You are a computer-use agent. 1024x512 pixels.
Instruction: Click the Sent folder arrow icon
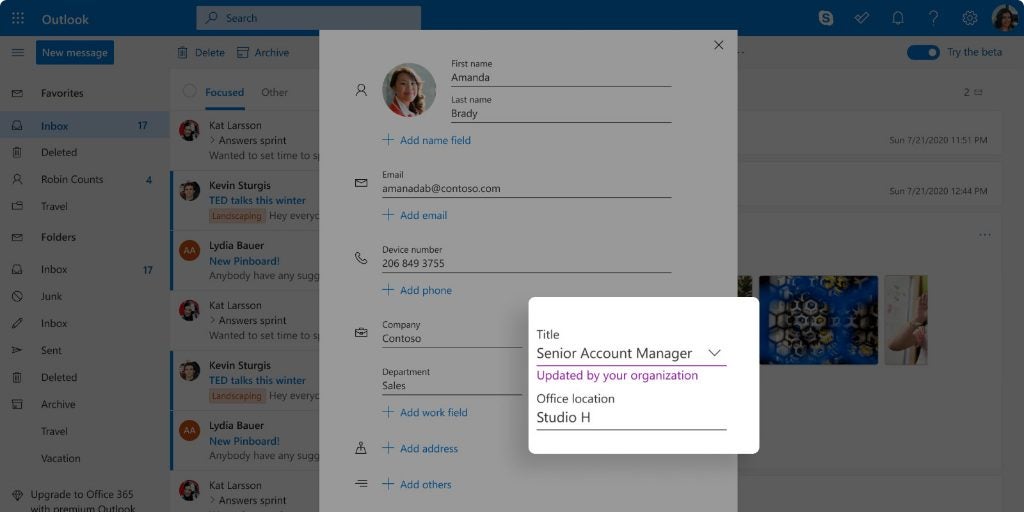pos(18,350)
